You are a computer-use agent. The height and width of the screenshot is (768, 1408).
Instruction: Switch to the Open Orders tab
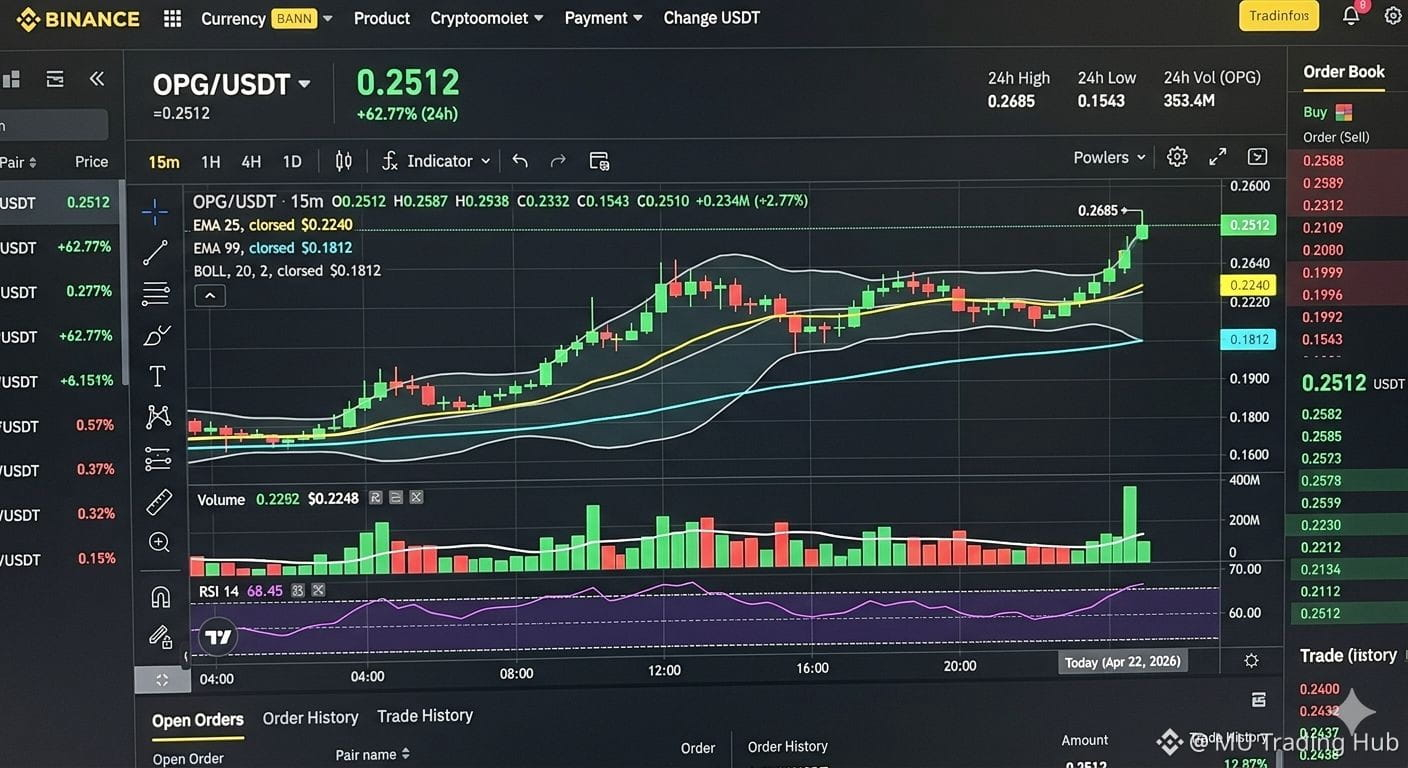tap(198, 720)
